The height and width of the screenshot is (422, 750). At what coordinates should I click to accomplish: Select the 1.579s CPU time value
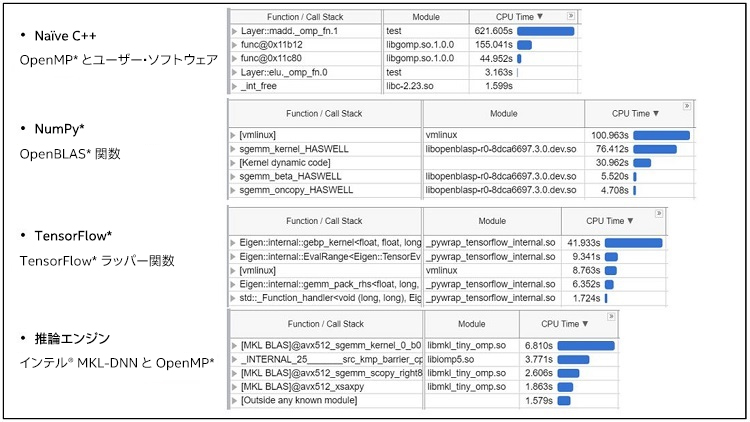coord(539,400)
